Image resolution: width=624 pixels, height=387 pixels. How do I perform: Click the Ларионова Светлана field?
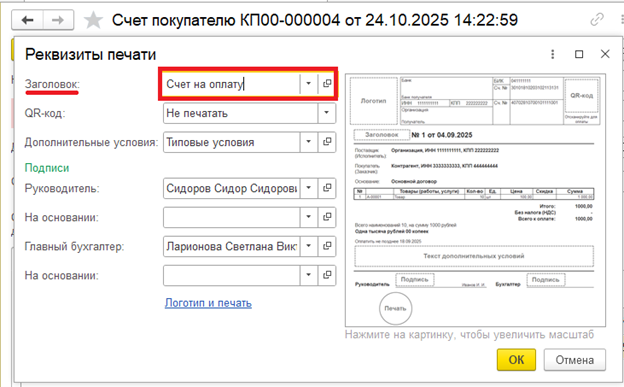click(x=231, y=246)
